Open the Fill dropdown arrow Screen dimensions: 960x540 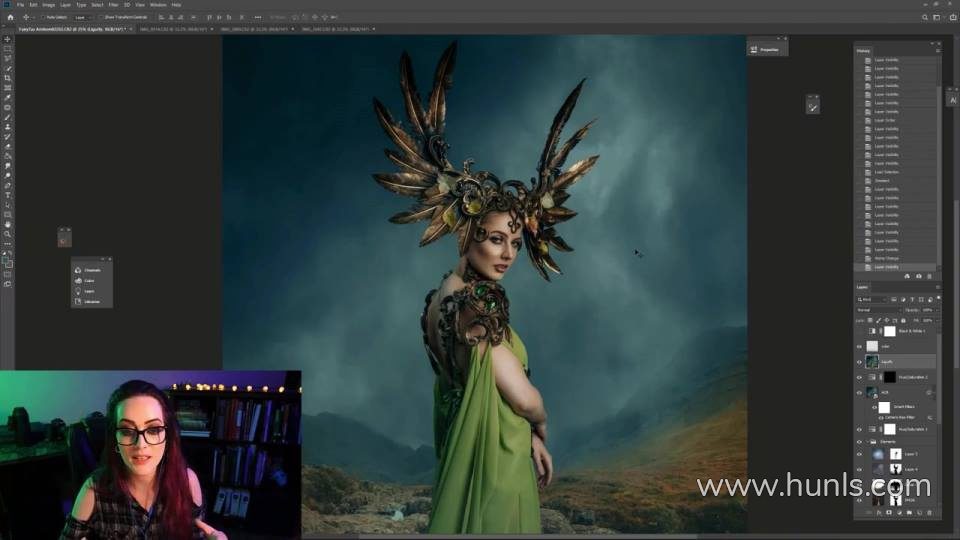[x=936, y=320]
